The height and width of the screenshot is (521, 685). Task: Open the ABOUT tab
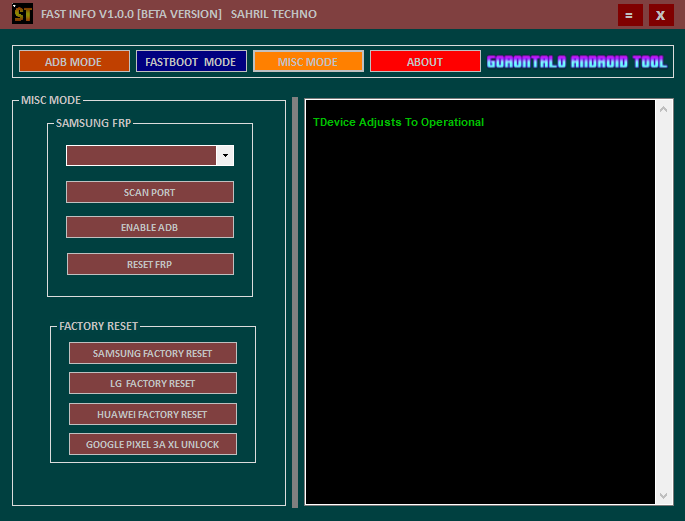point(425,61)
